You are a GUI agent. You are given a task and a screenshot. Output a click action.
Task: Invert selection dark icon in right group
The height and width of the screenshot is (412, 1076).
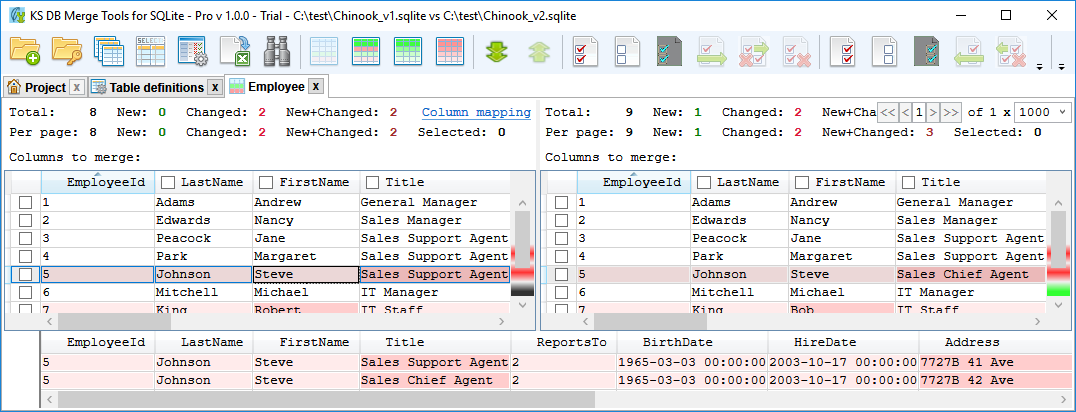(x=926, y=52)
